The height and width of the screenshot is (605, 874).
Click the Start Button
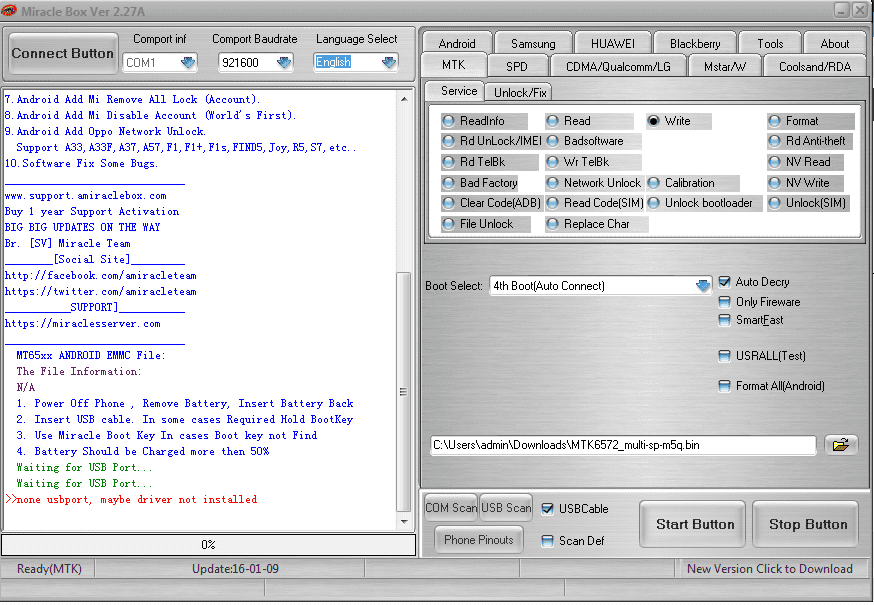pyautogui.click(x=692, y=524)
